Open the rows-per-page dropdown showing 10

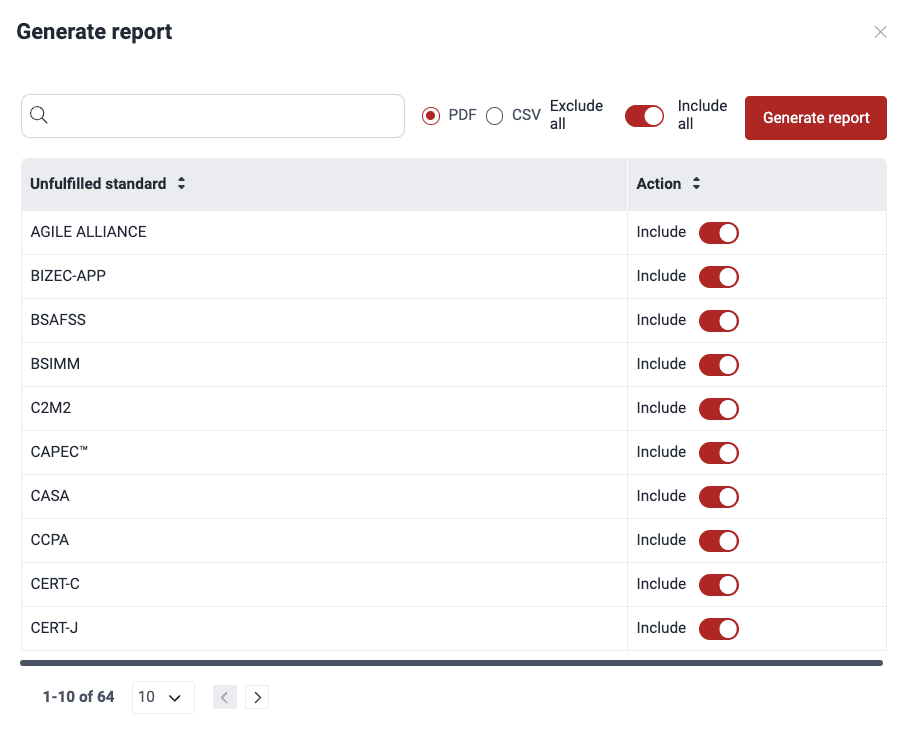pyautogui.click(x=162, y=697)
